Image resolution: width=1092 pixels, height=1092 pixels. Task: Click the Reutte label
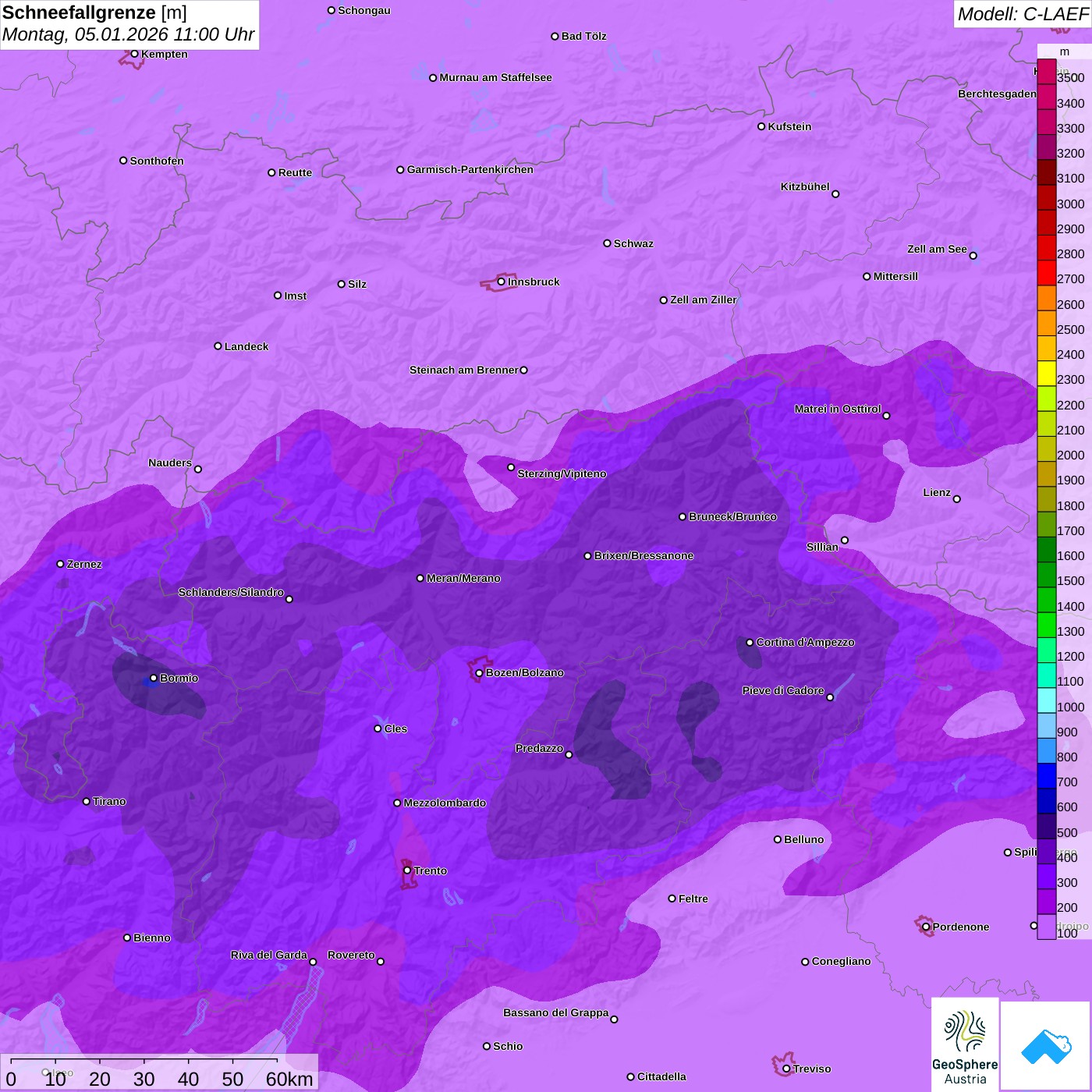tap(295, 172)
